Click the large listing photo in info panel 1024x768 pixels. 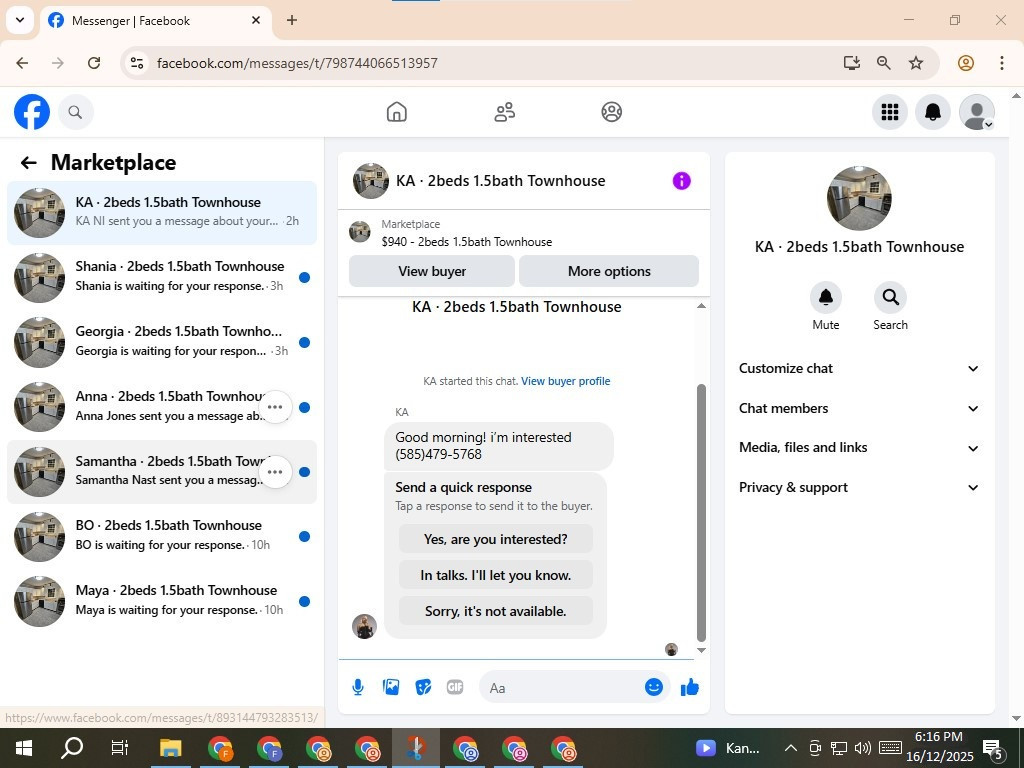(859, 198)
